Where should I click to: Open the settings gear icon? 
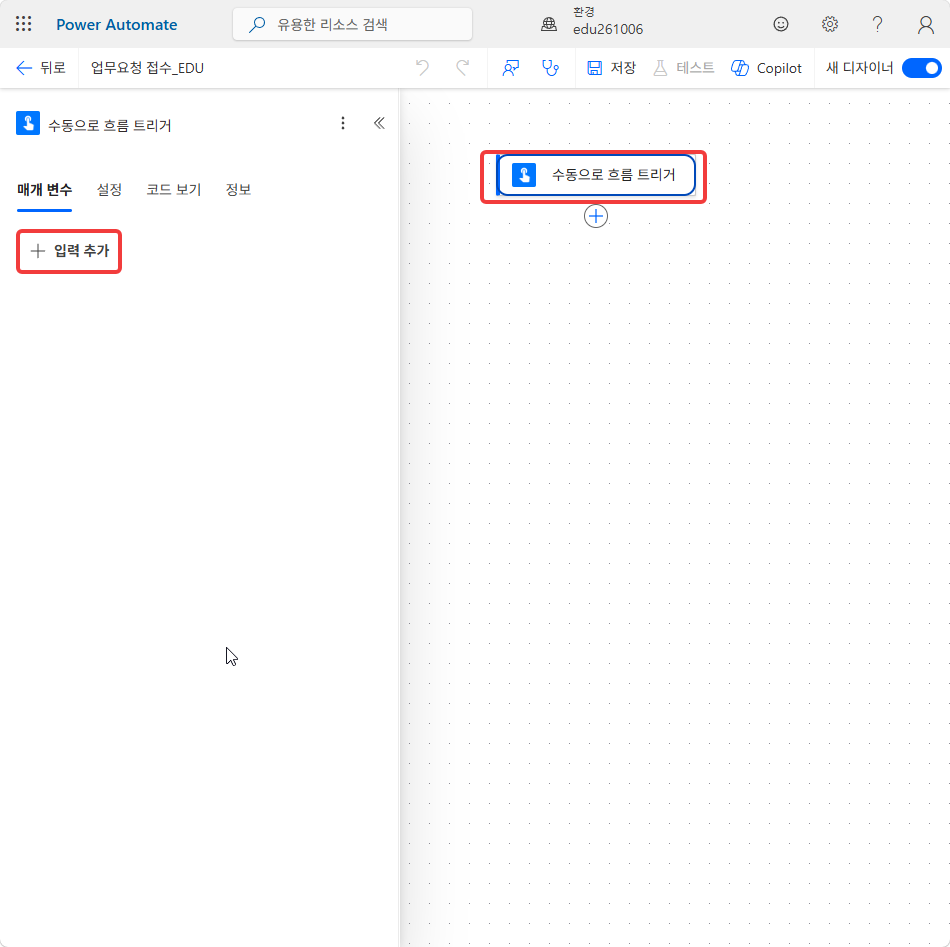(829, 24)
